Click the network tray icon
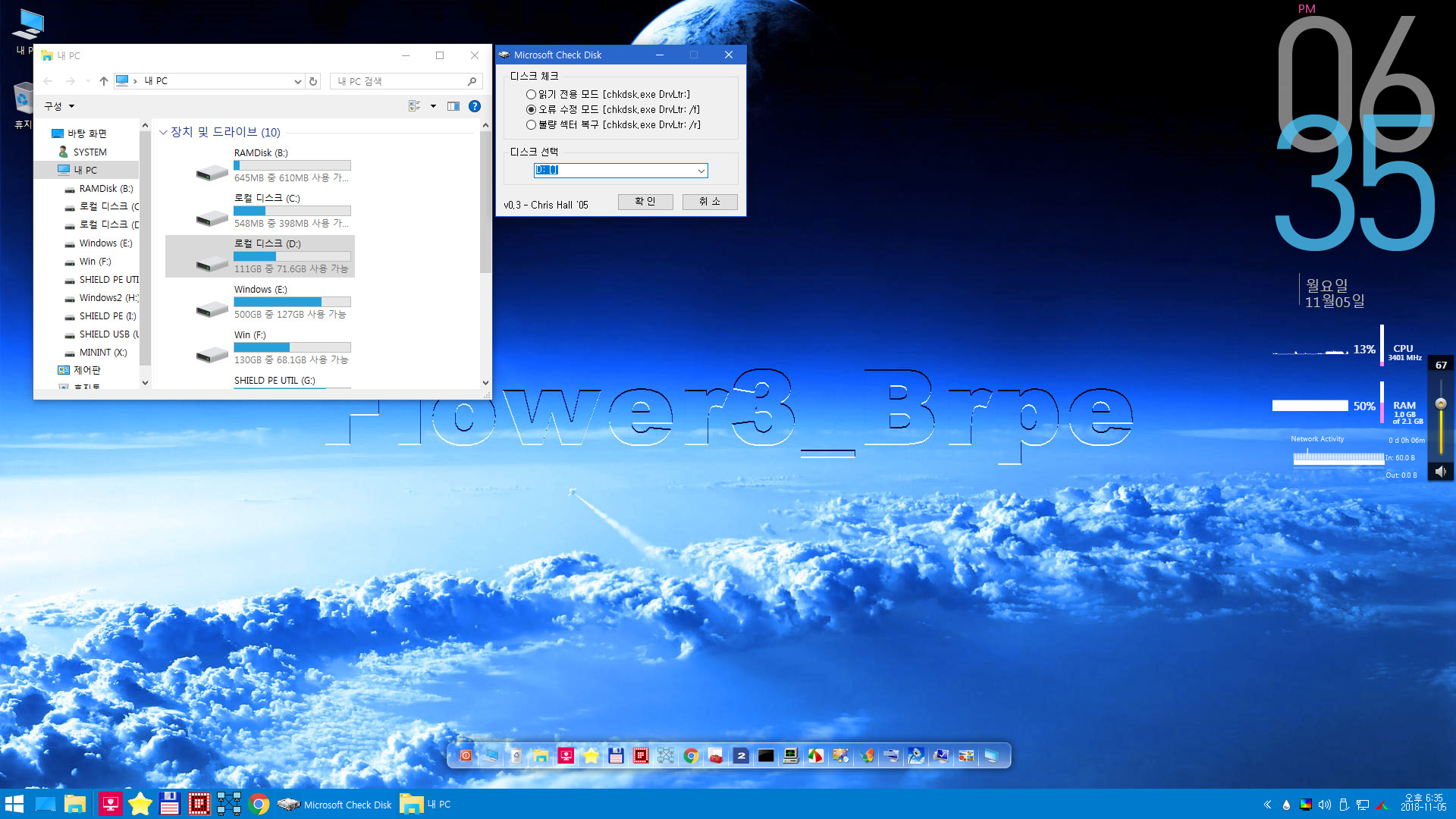 1363,805
